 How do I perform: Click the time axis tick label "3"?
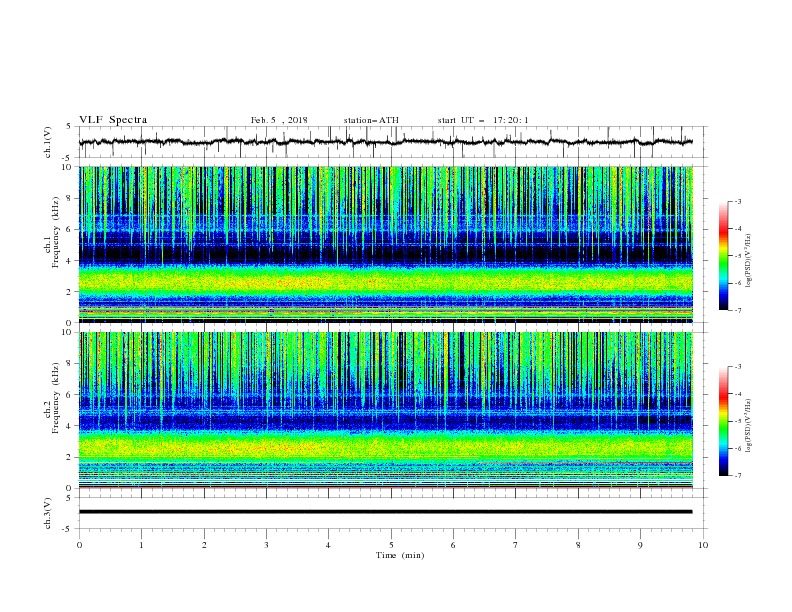(x=266, y=545)
